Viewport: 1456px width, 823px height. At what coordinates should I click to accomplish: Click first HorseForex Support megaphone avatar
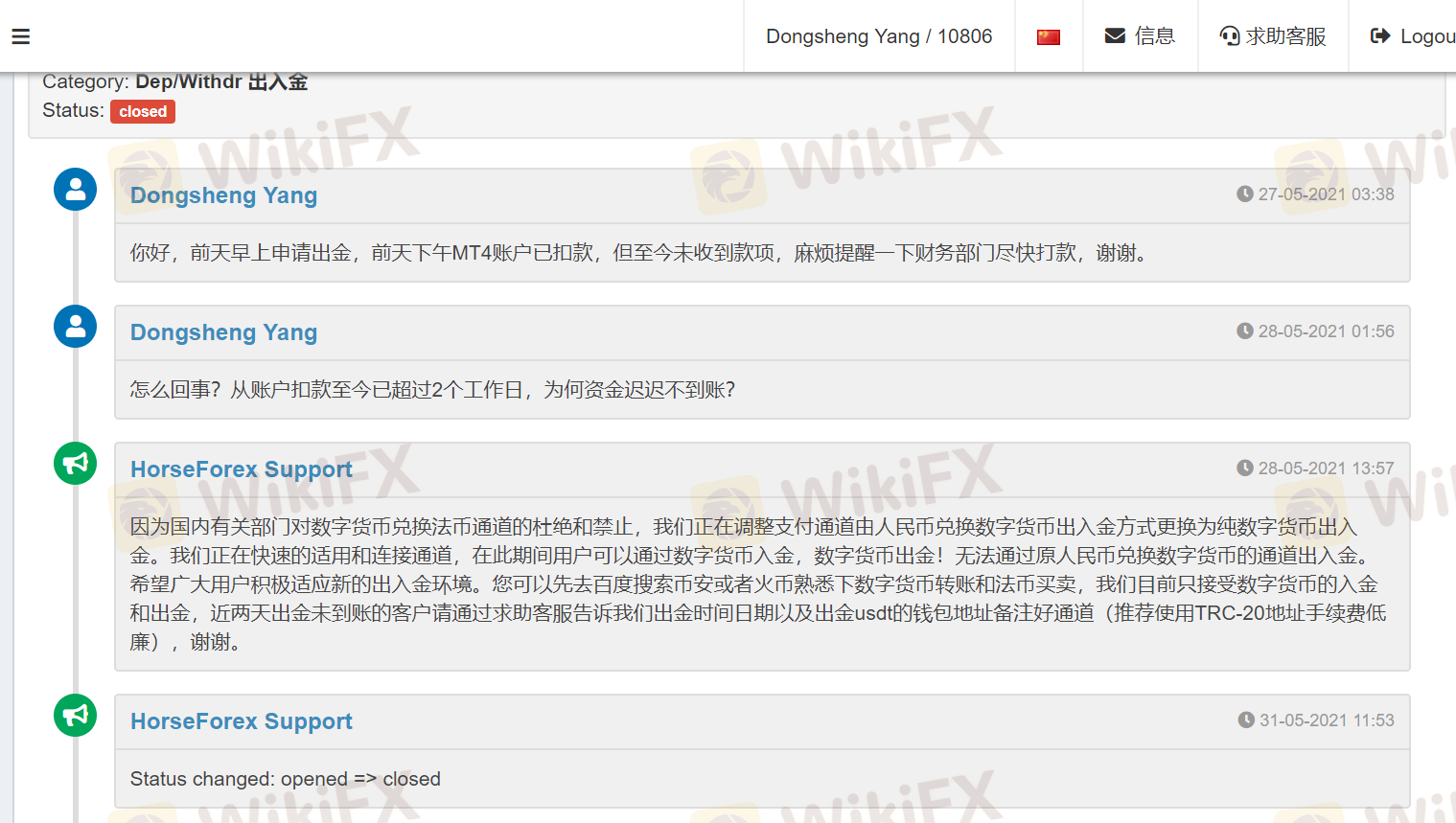[x=75, y=464]
